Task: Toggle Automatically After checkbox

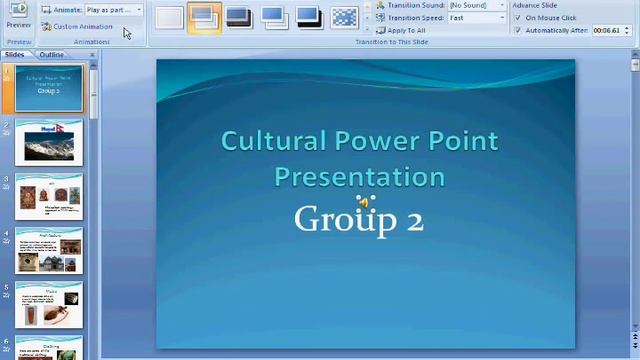Action: [518, 31]
